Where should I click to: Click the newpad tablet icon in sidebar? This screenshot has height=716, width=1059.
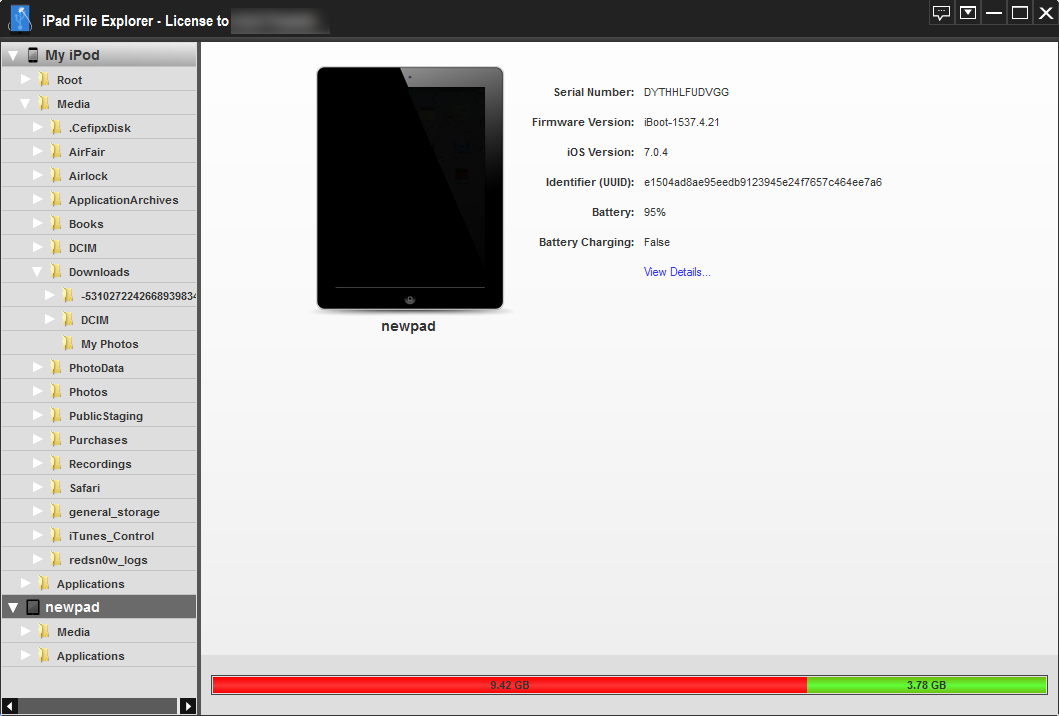click(32, 607)
